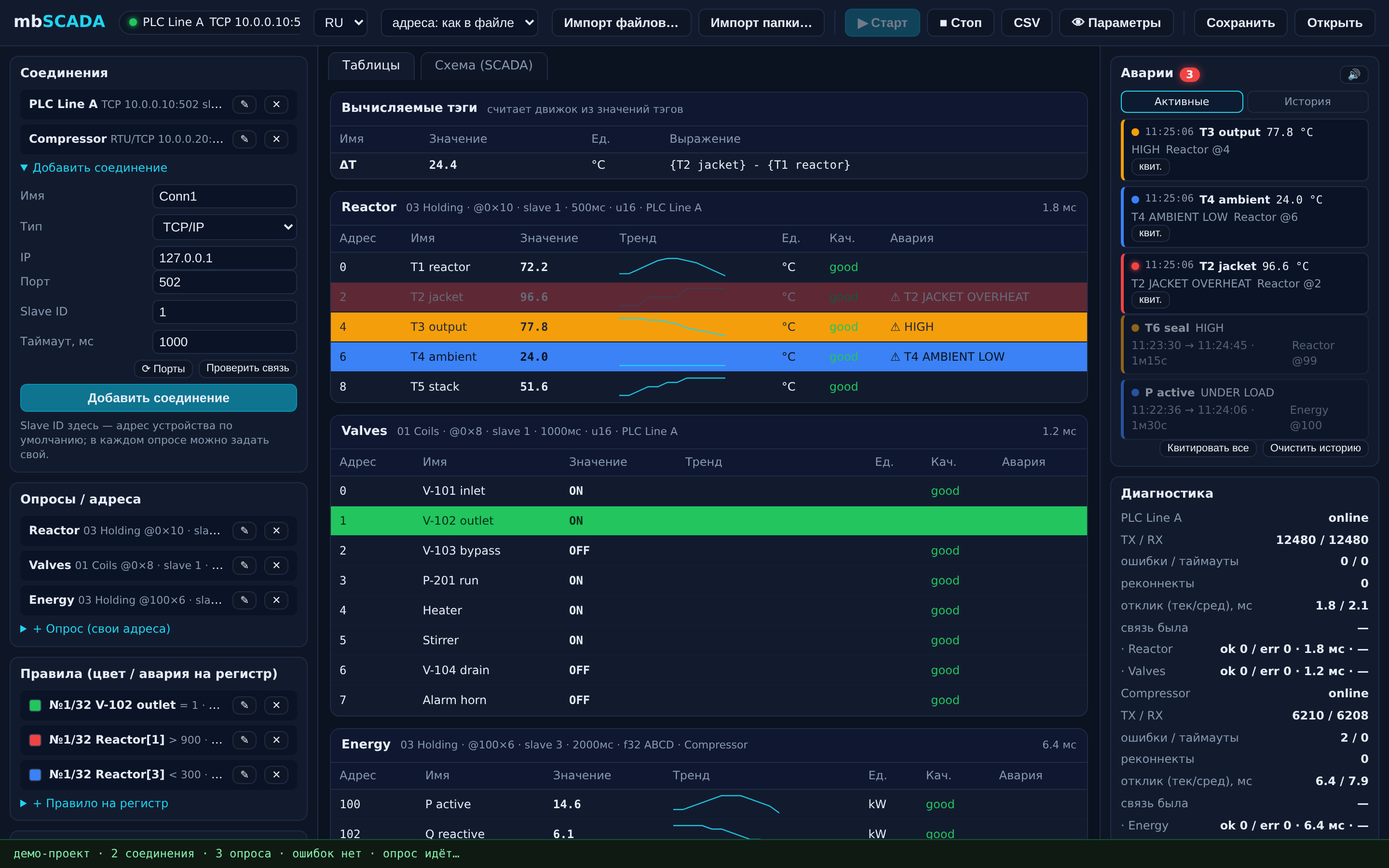Expand '+ Опрос (свои адреса)'
Viewport: 1389px width, 868px height.
[95, 629]
